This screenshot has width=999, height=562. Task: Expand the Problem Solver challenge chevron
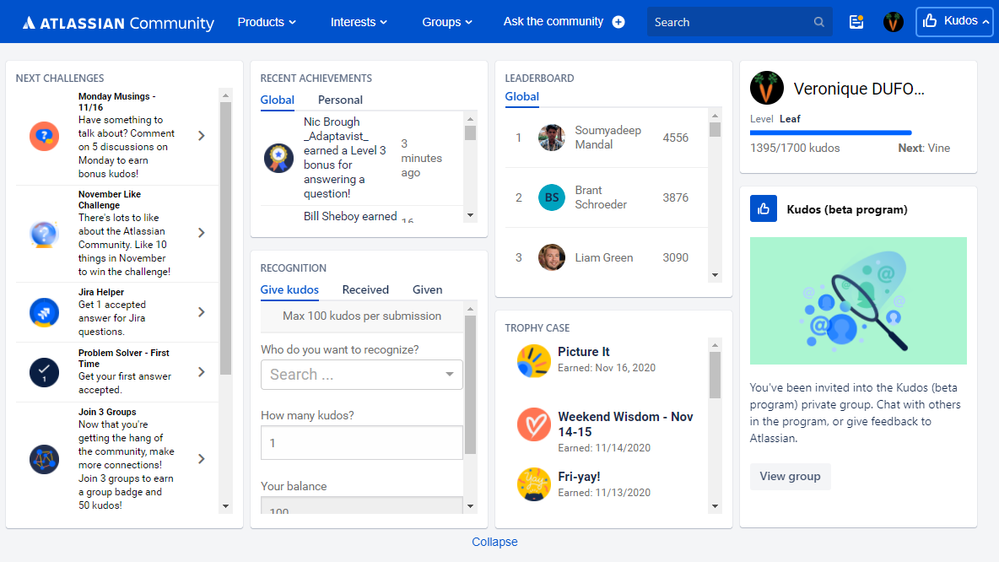coord(201,371)
